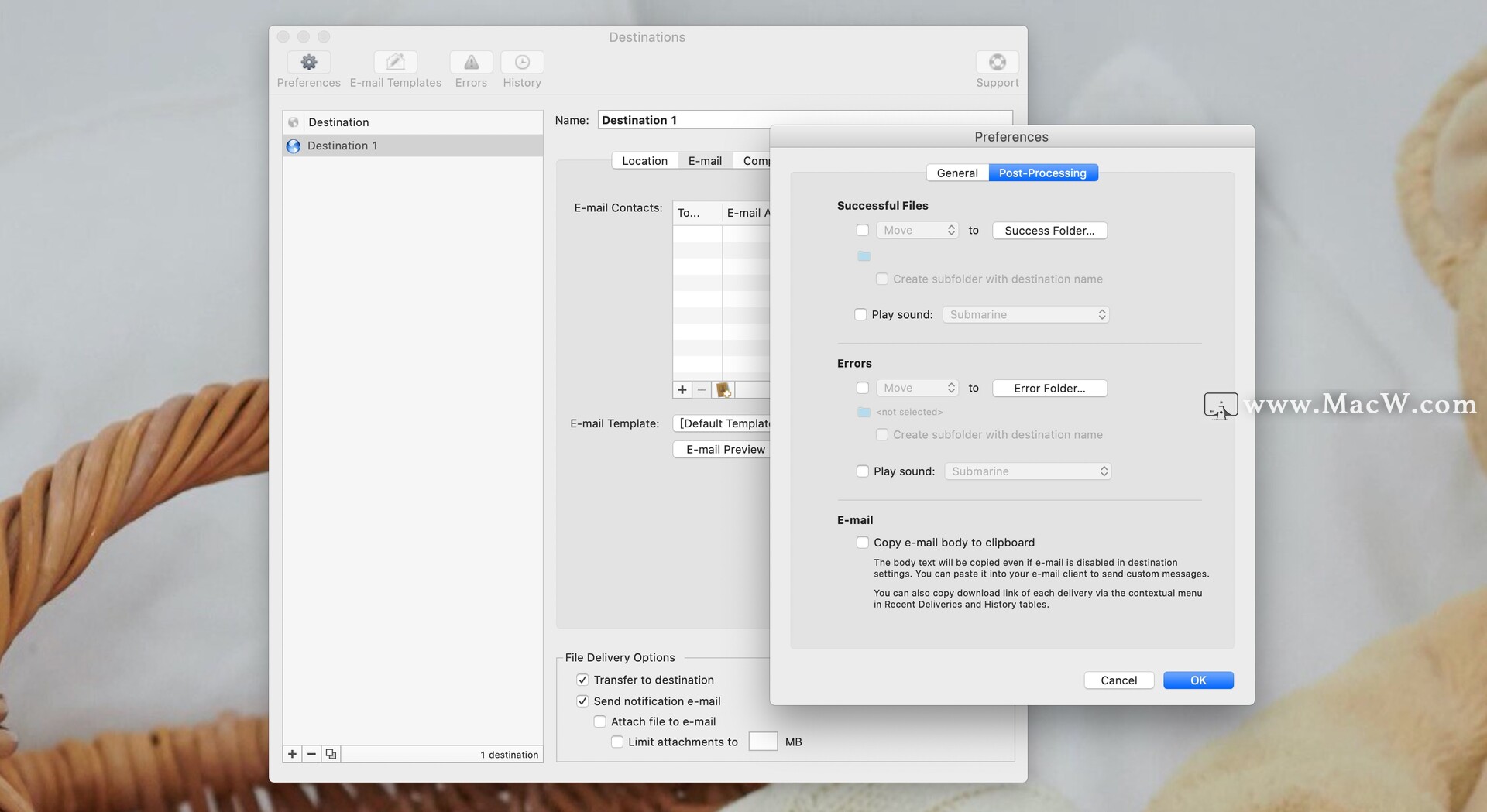
Task: Remove e-mail contact minus button
Action: 702,389
